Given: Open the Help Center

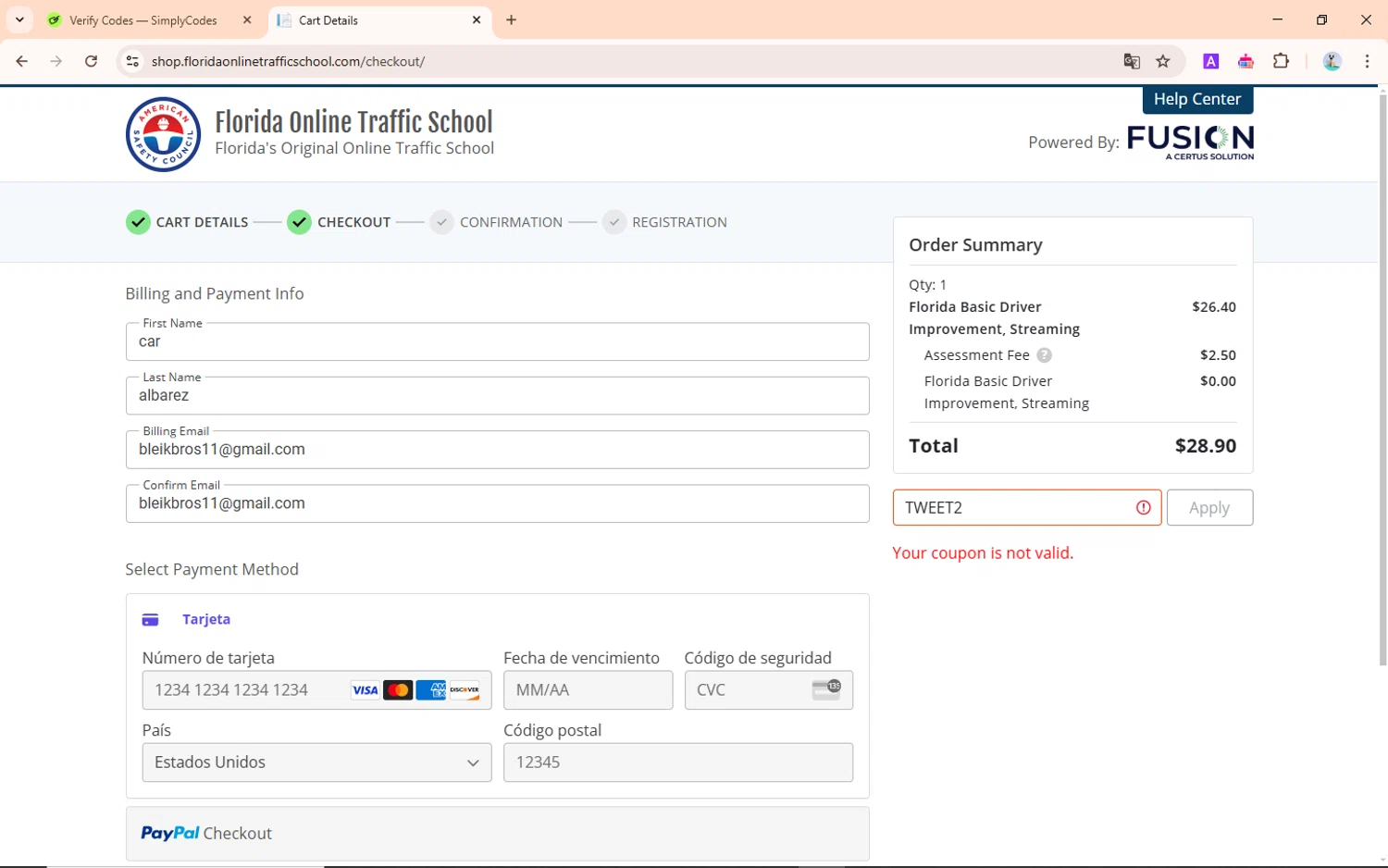Looking at the screenshot, I should [1197, 99].
